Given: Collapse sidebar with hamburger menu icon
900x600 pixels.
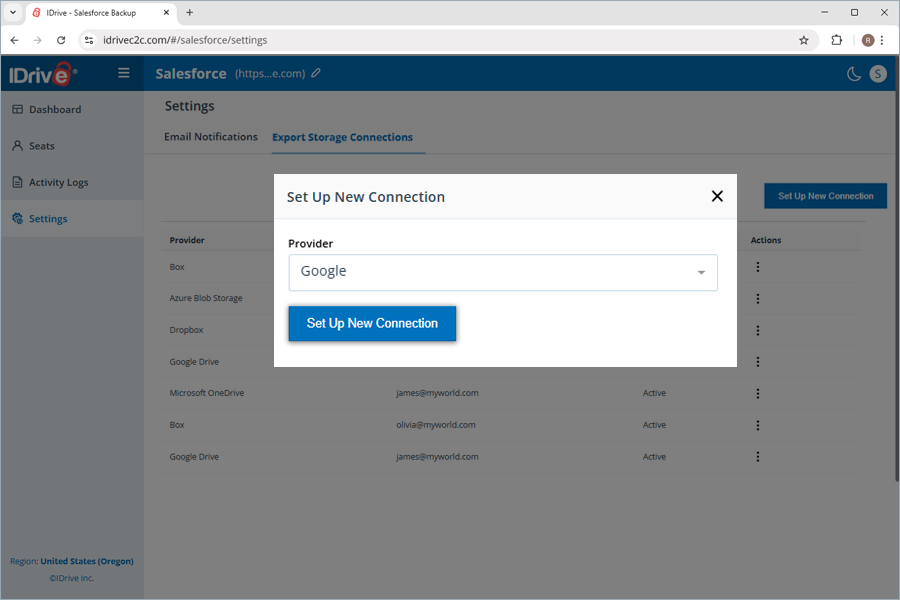Looking at the screenshot, I should [124, 73].
